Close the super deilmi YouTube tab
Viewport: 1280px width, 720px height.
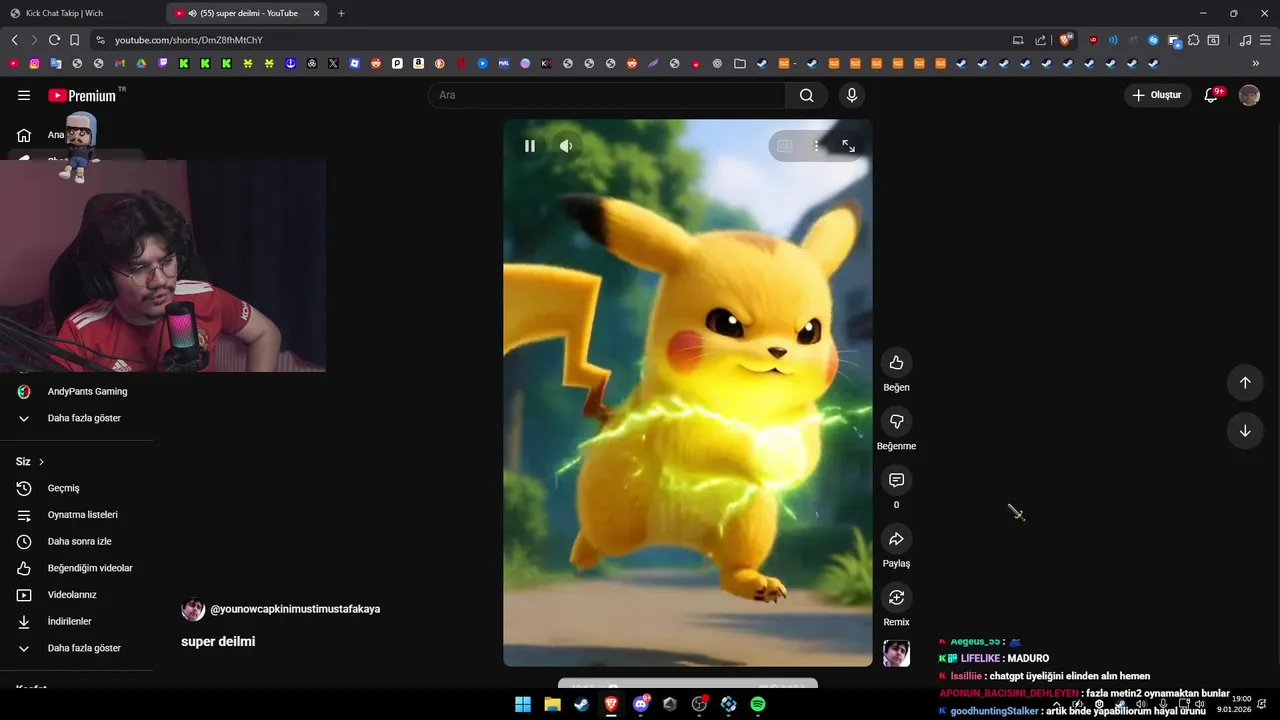coord(316,13)
